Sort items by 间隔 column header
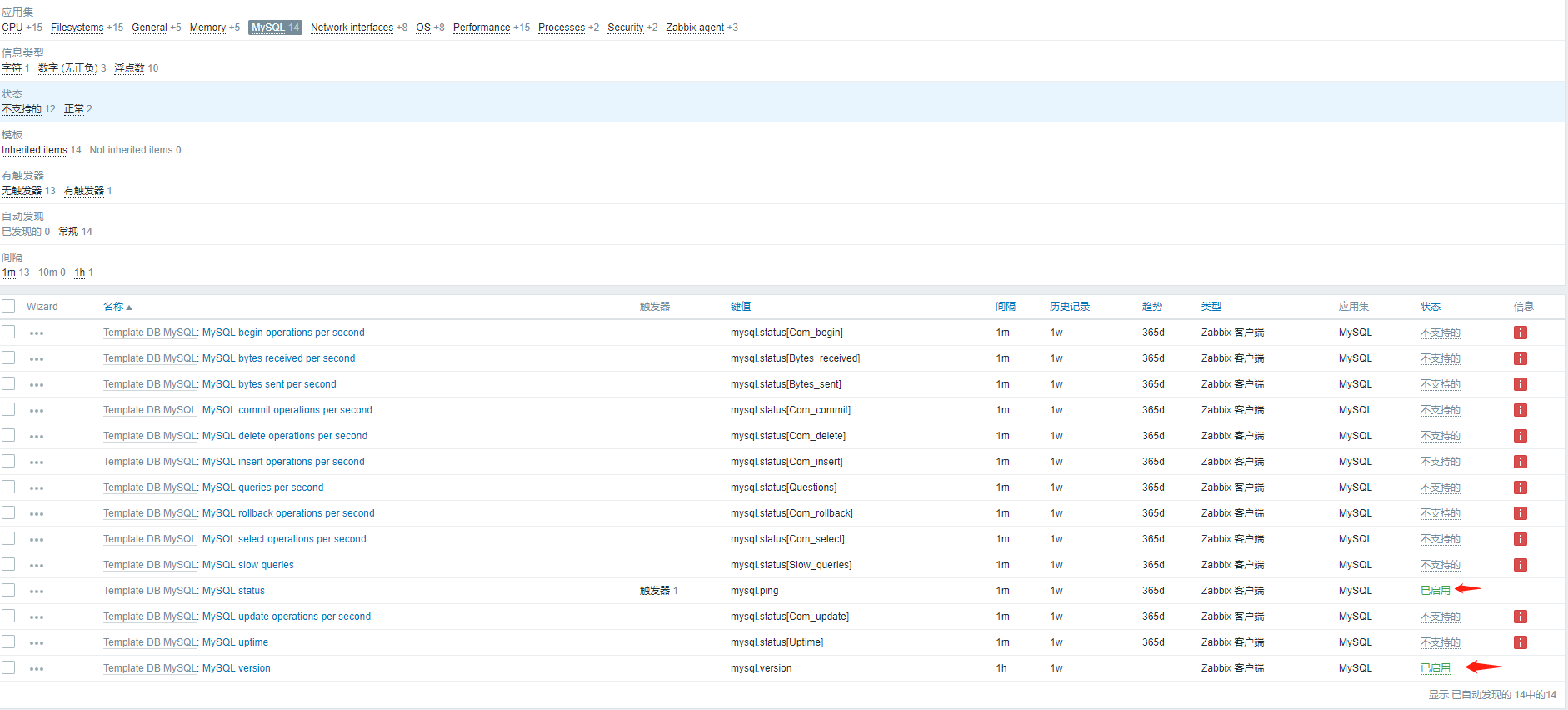Screen dimensions: 1568x710 point(1005,307)
